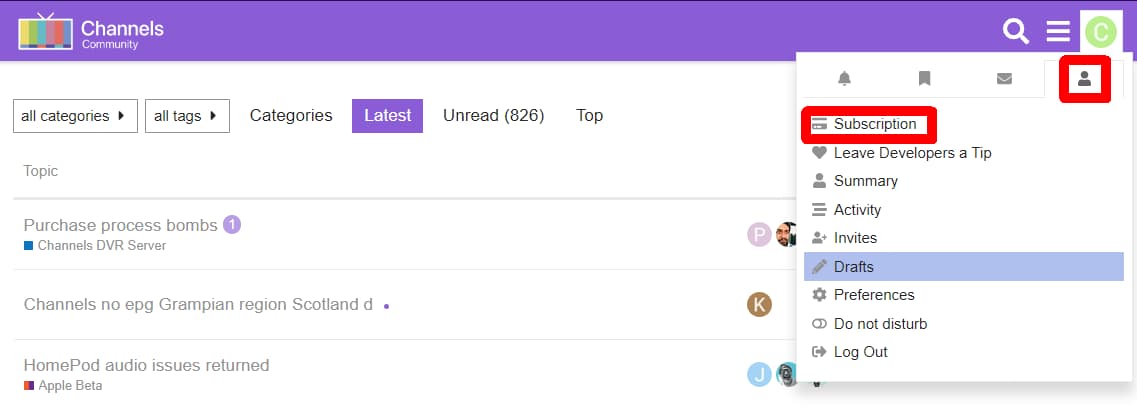Viewport: 1137px width, 409px height.
Task: Click the Log Out option
Action: (860, 352)
